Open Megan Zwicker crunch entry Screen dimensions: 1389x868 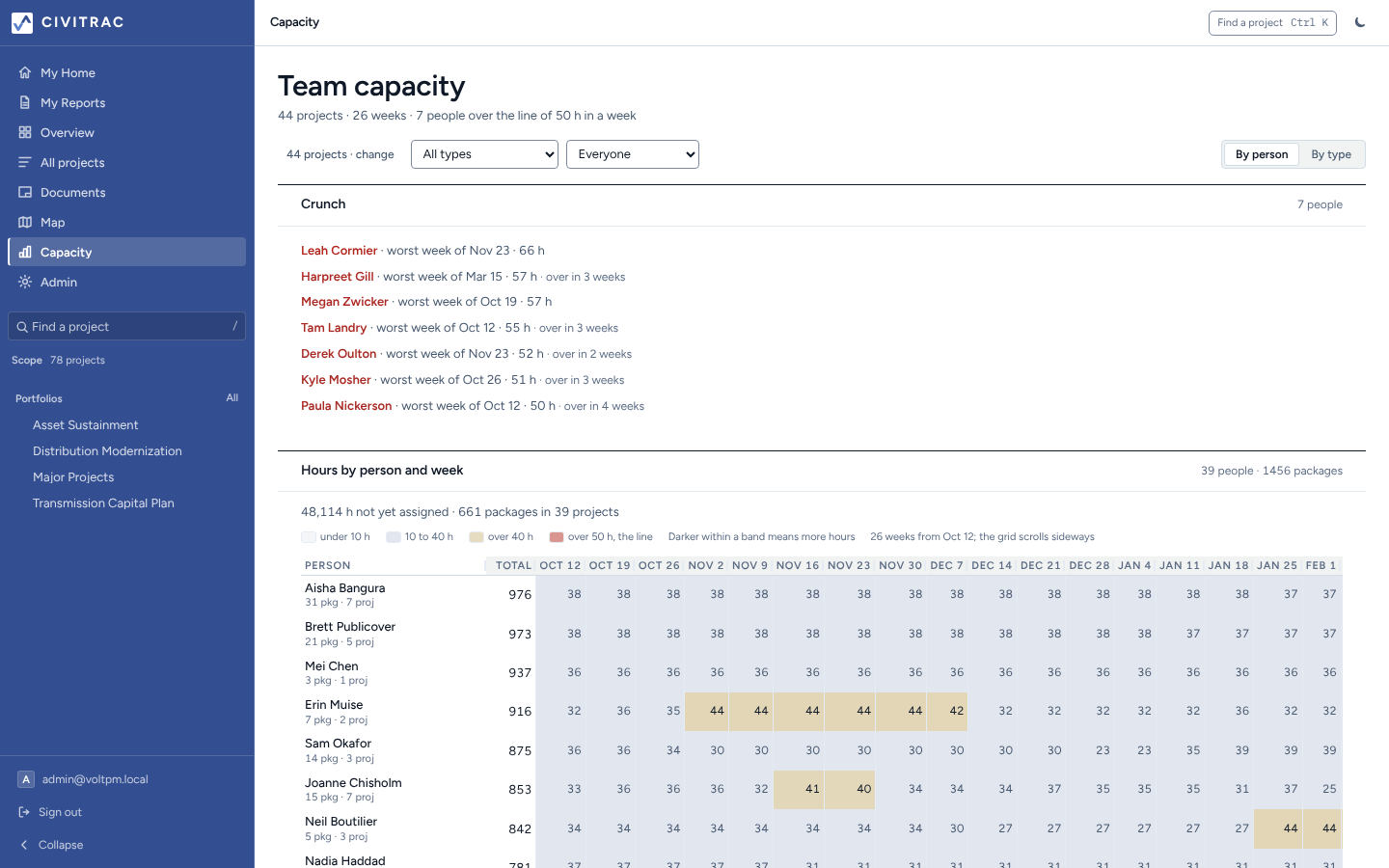[344, 302]
